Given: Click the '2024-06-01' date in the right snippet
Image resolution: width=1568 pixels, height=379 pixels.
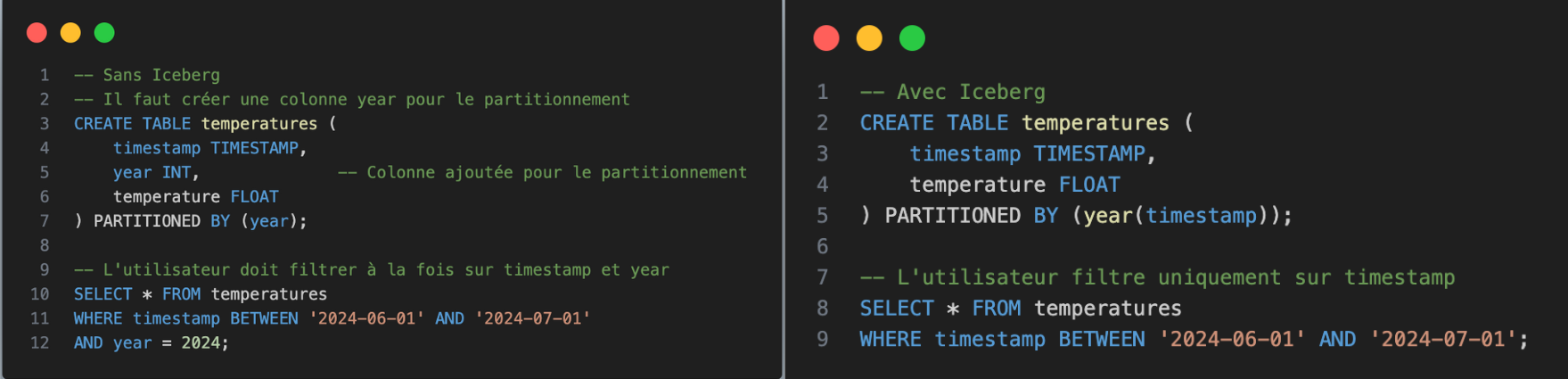Looking at the screenshot, I should [1232, 339].
